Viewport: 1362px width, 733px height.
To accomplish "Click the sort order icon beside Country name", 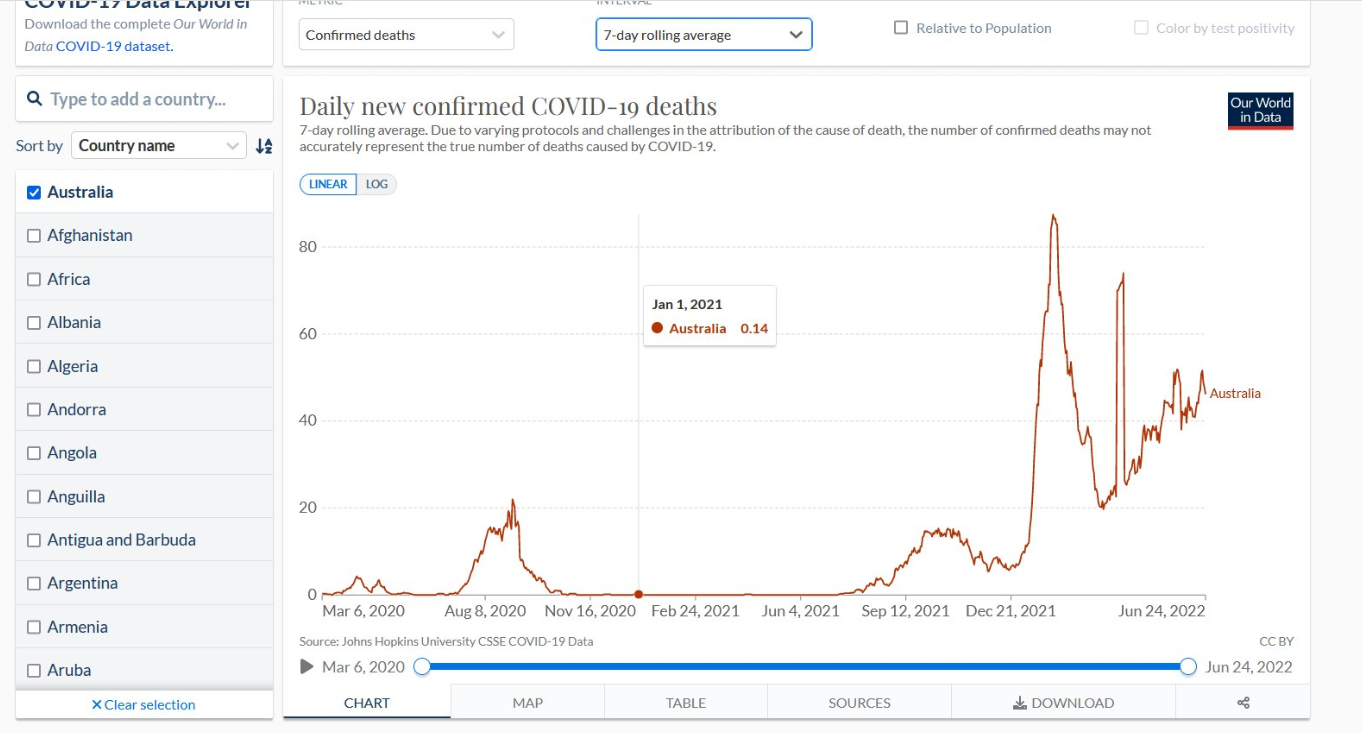I will [263, 146].
